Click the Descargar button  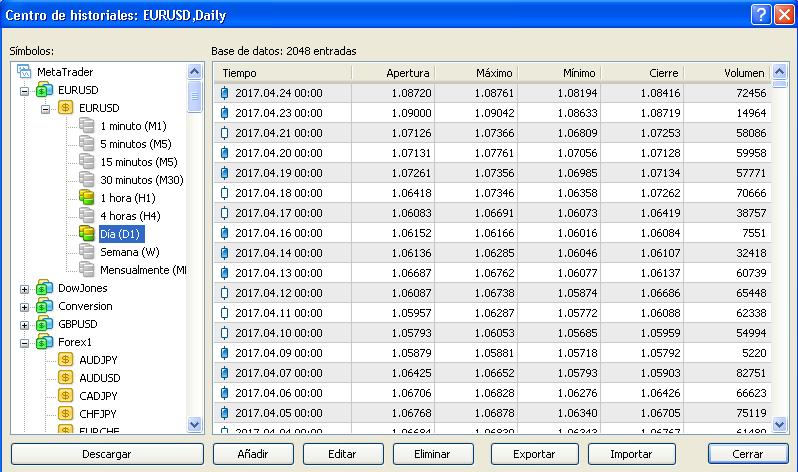point(107,454)
